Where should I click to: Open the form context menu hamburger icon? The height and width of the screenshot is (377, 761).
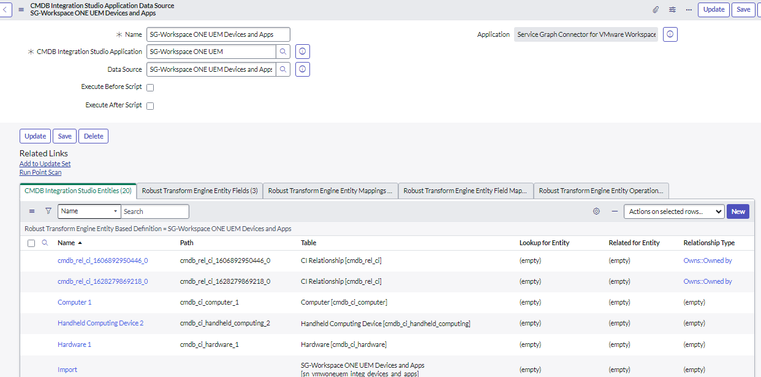(x=21, y=9)
